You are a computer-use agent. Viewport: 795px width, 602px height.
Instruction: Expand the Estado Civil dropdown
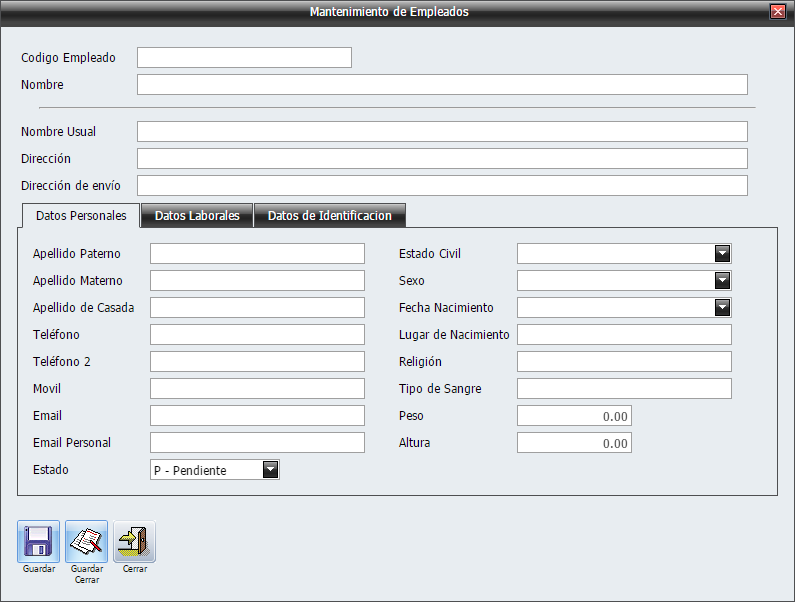coord(723,254)
